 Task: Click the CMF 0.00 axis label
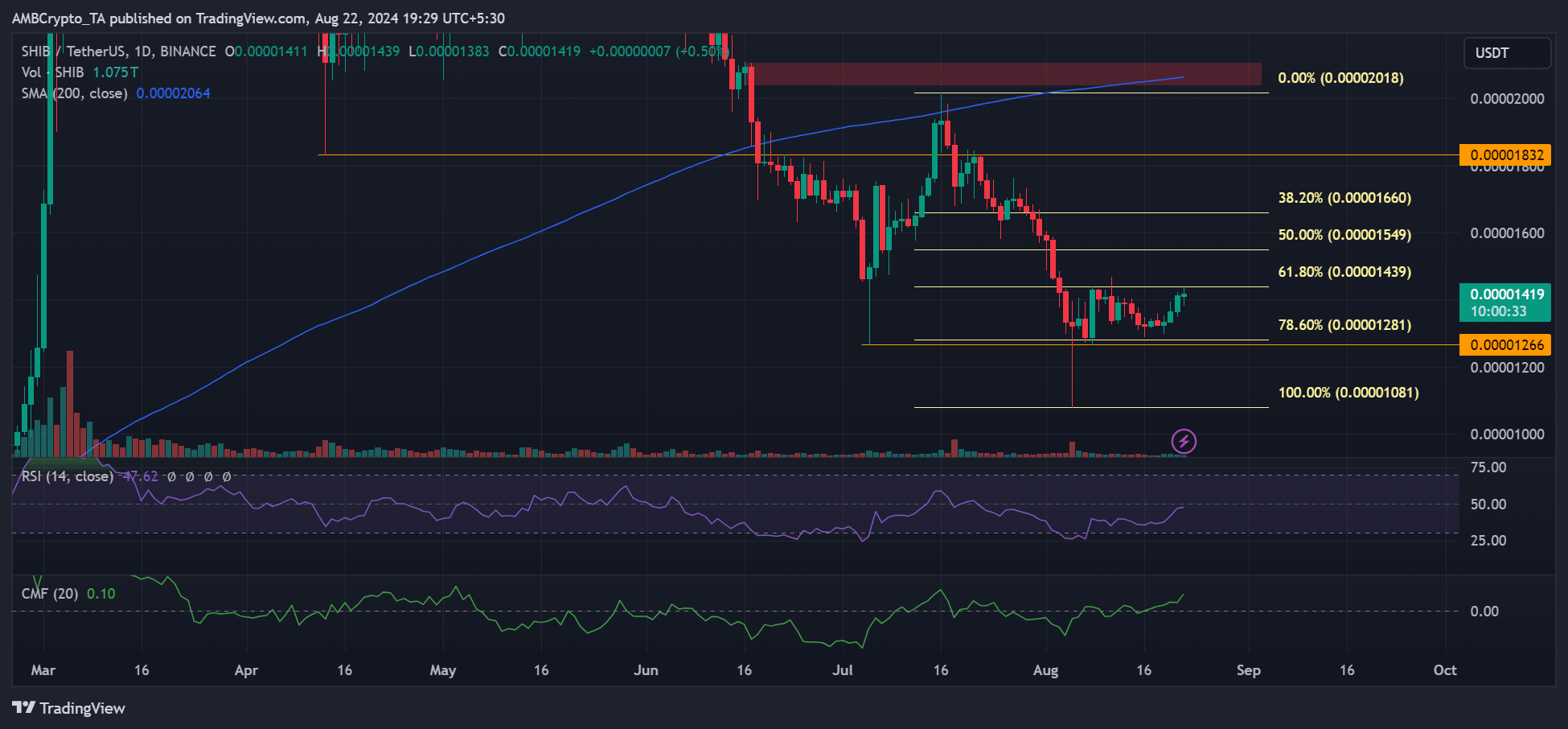click(x=1484, y=612)
